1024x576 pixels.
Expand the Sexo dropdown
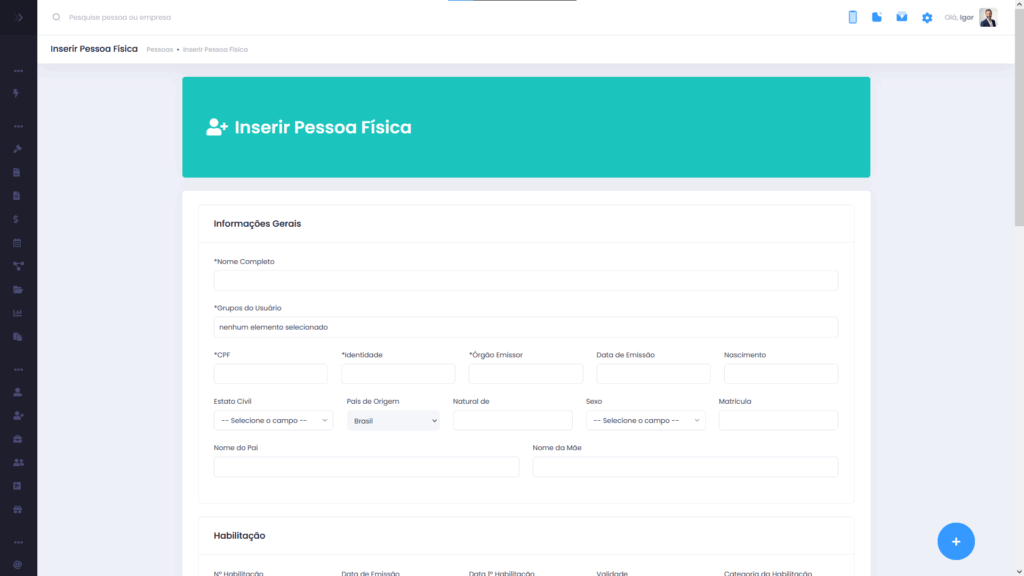pos(645,421)
